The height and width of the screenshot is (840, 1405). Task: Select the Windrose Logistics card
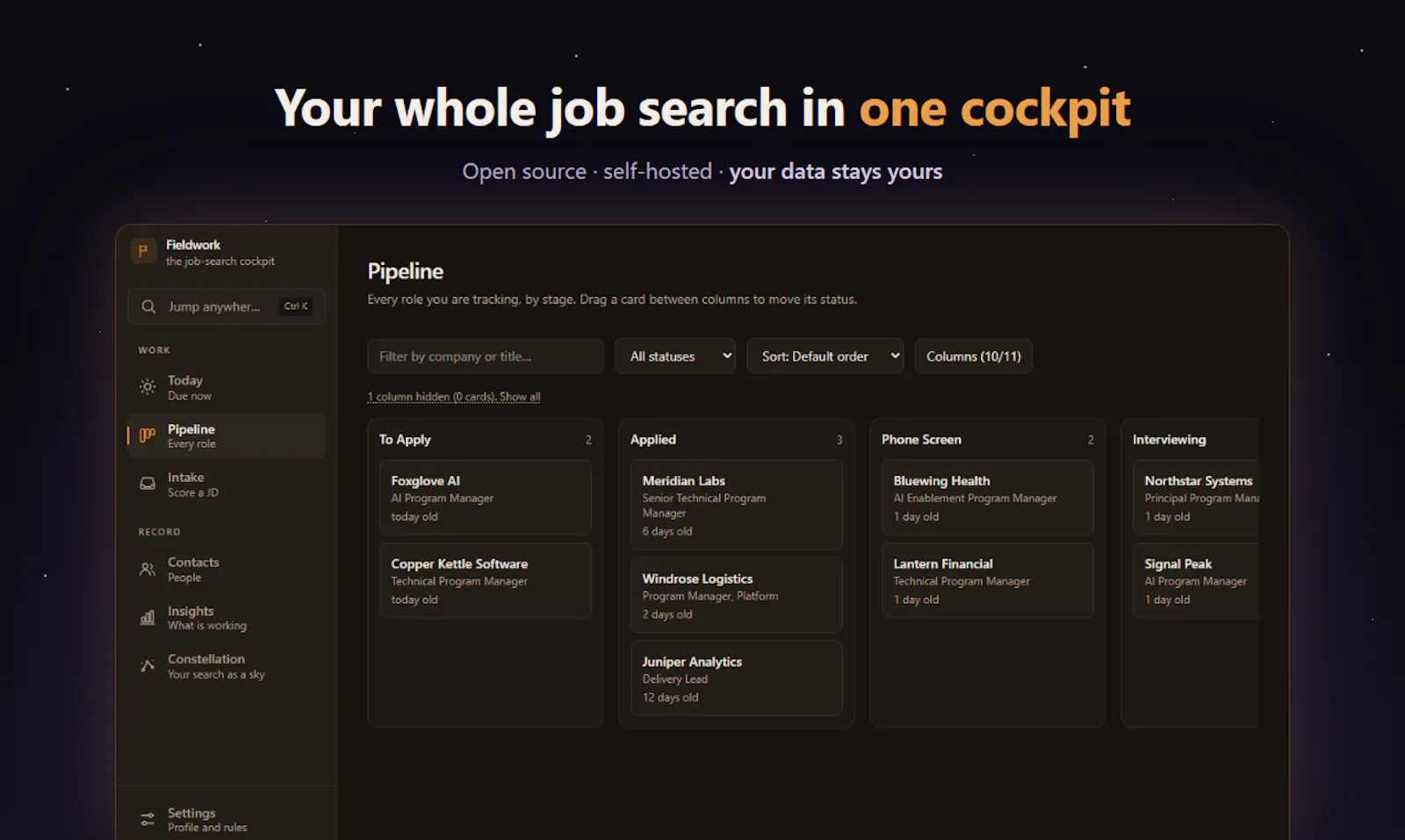737,595
